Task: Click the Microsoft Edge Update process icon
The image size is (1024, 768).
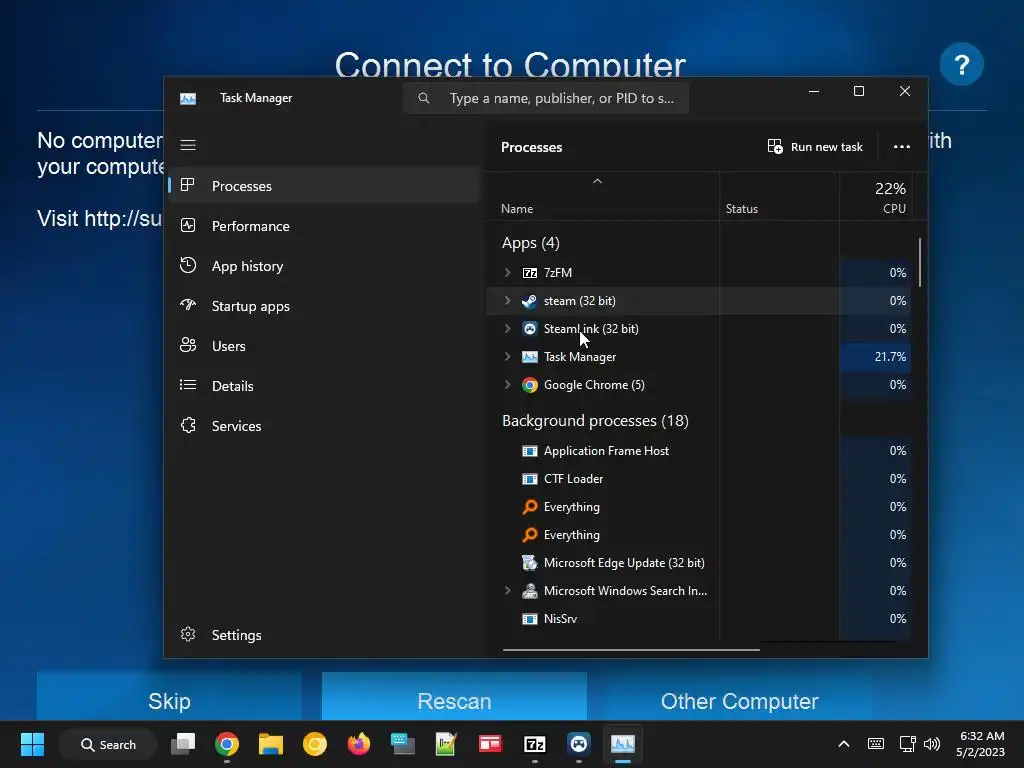Action: 530,562
